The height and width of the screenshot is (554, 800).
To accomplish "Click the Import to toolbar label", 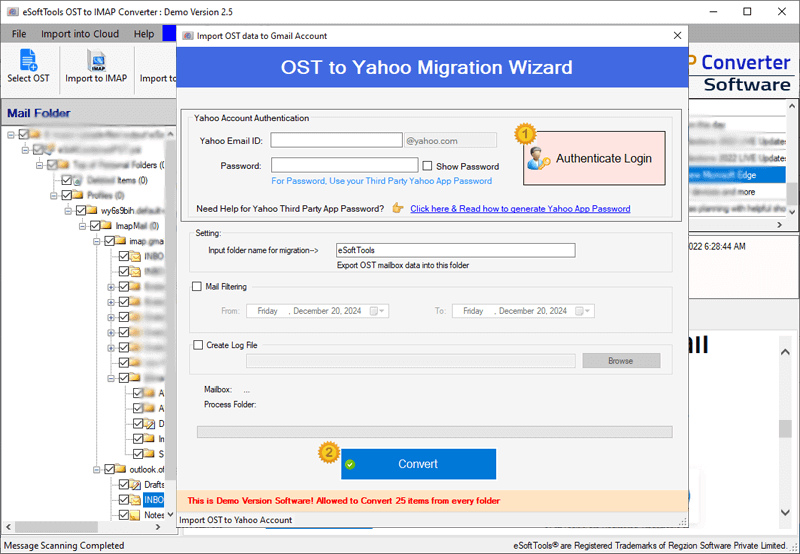I will tap(158, 79).
